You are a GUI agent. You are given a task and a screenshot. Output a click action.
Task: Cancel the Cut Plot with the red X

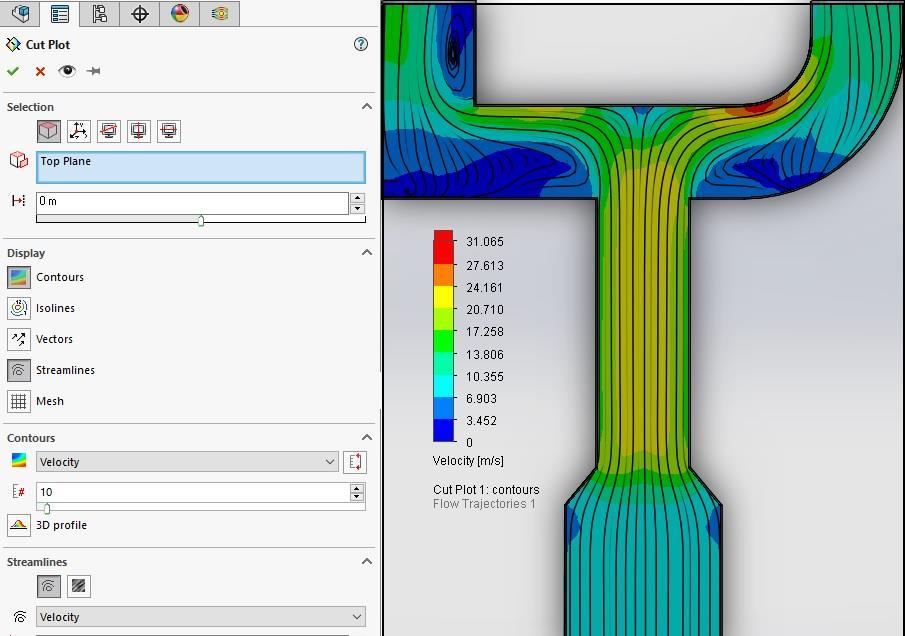click(40, 71)
